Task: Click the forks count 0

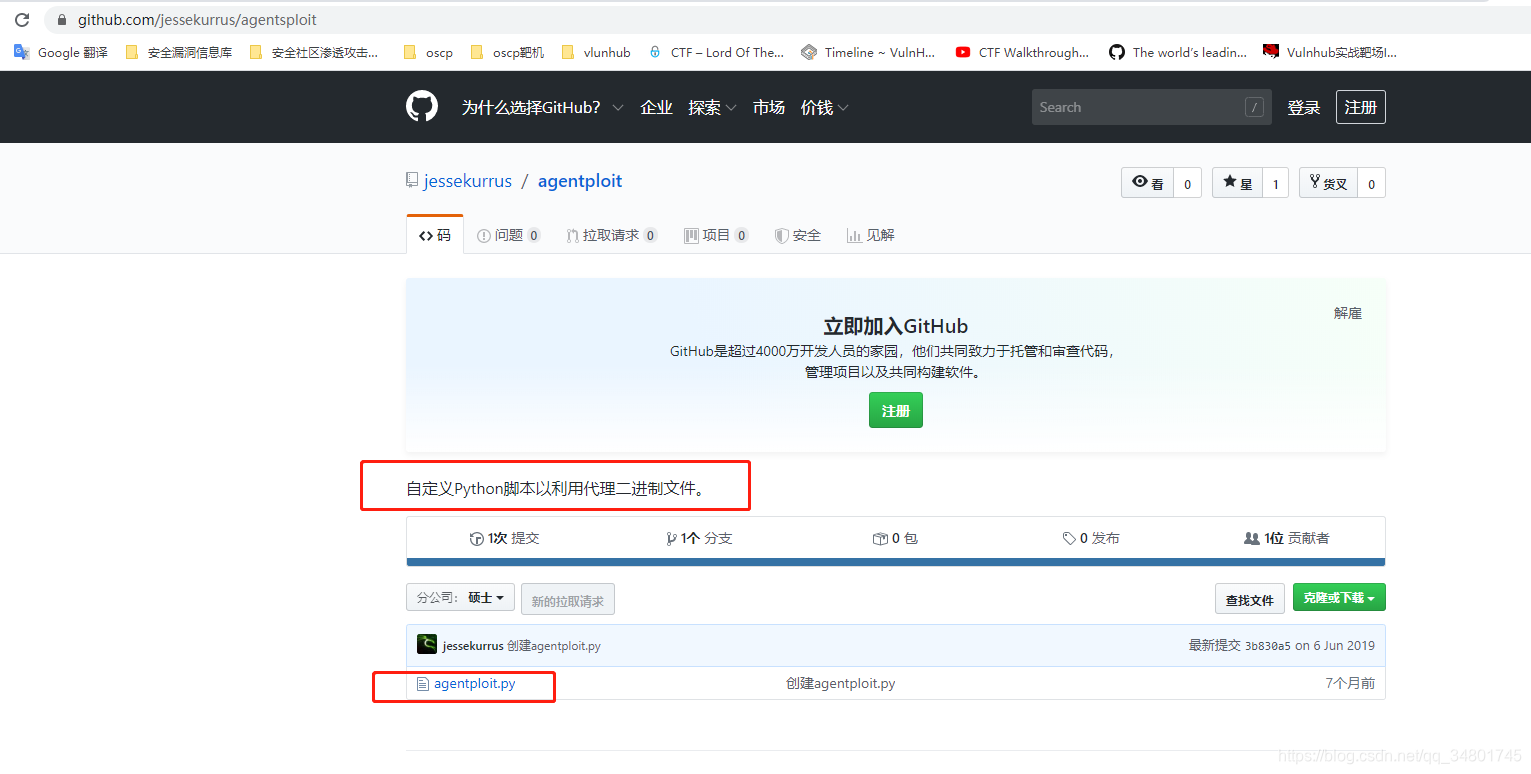Action: click(1371, 183)
